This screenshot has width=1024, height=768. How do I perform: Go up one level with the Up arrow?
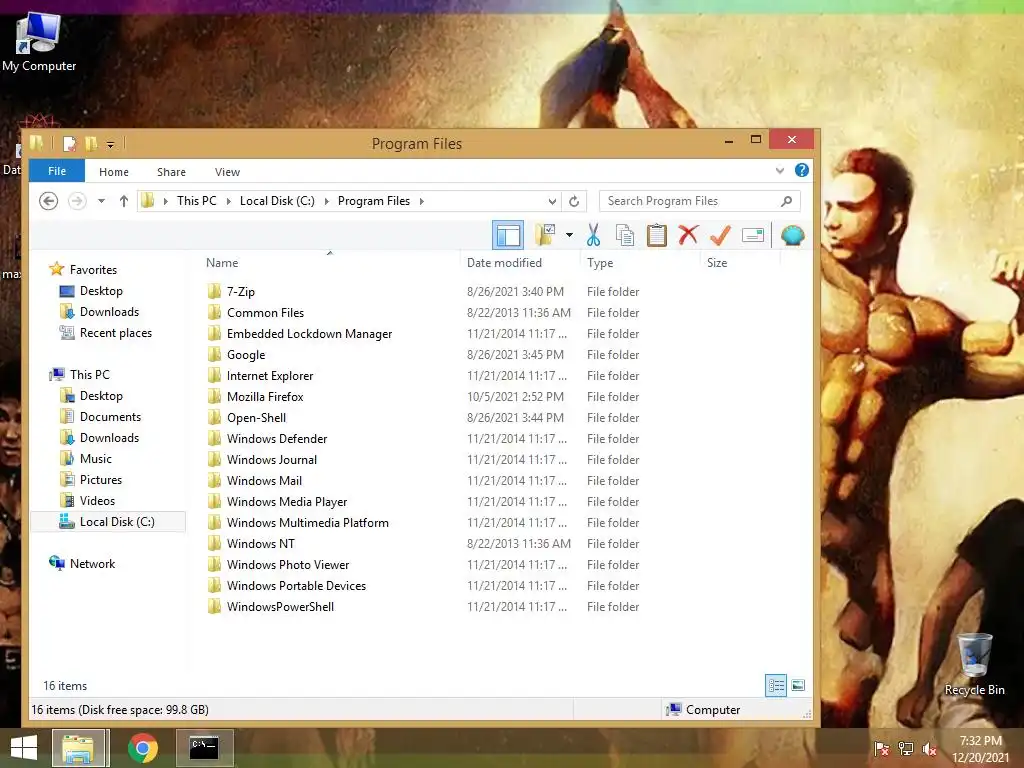click(123, 201)
